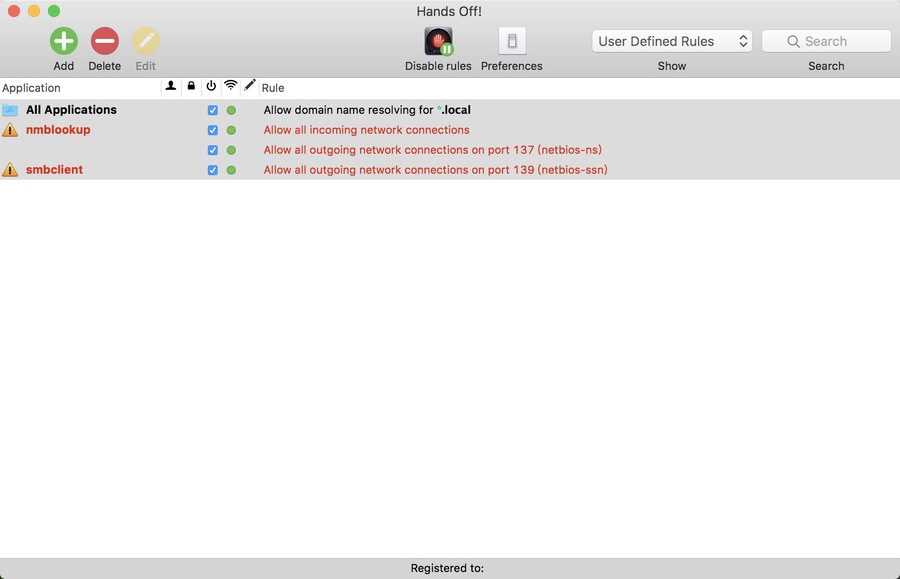Click green status dot for incoming connections rule
The width and height of the screenshot is (900, 579).
tap(231, 130)
